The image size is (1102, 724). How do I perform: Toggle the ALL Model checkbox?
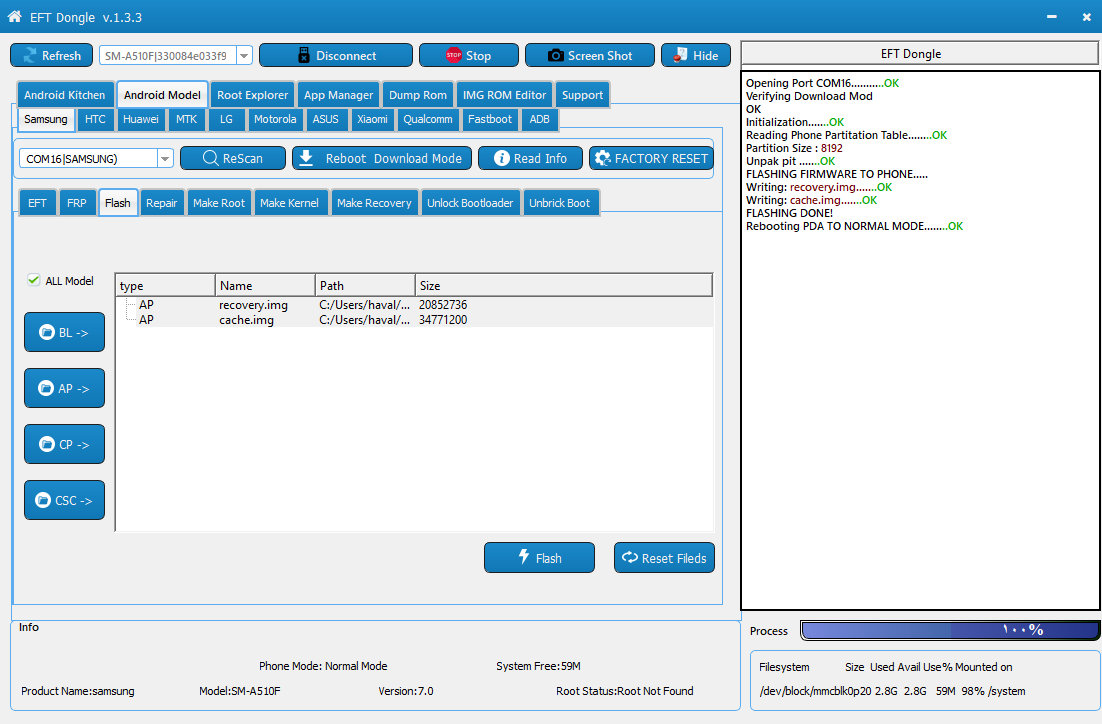point(33,280)
